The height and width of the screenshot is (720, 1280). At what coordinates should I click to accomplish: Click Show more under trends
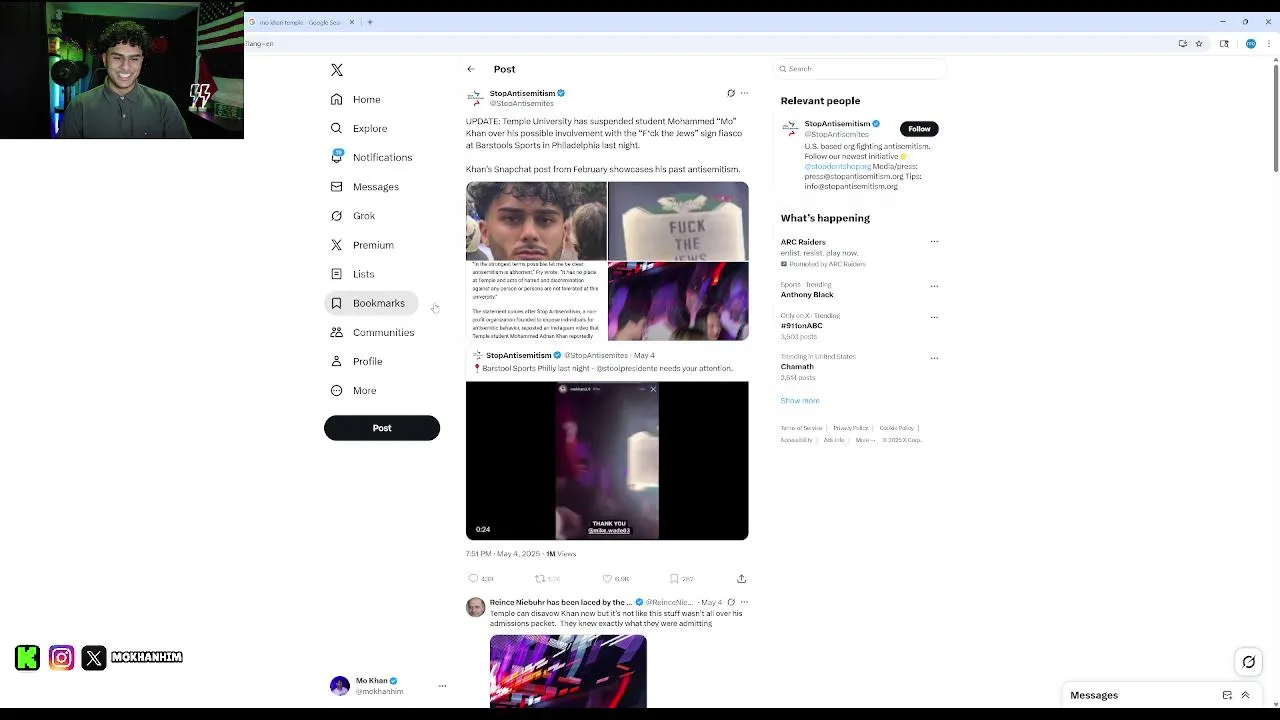point(800,400)
